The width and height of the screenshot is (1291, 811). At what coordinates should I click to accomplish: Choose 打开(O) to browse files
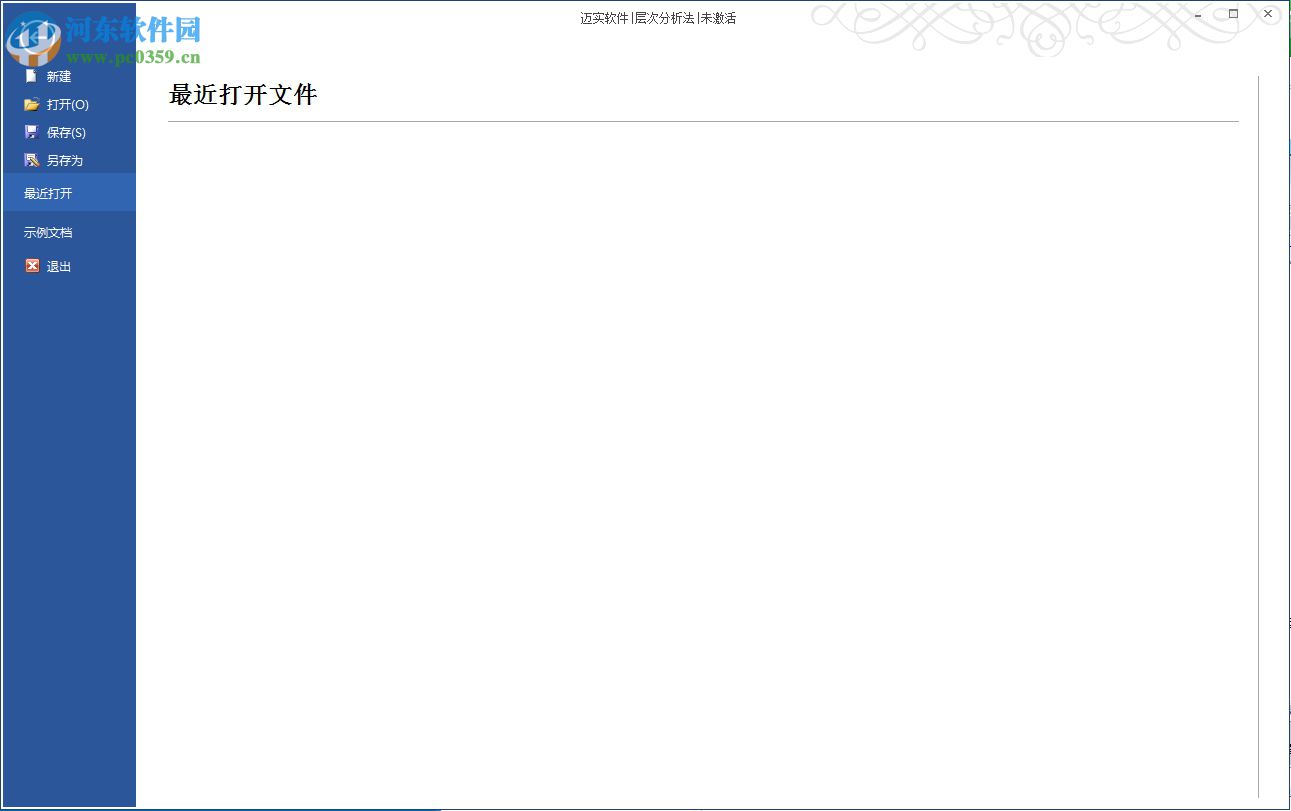tap(64, 104)
